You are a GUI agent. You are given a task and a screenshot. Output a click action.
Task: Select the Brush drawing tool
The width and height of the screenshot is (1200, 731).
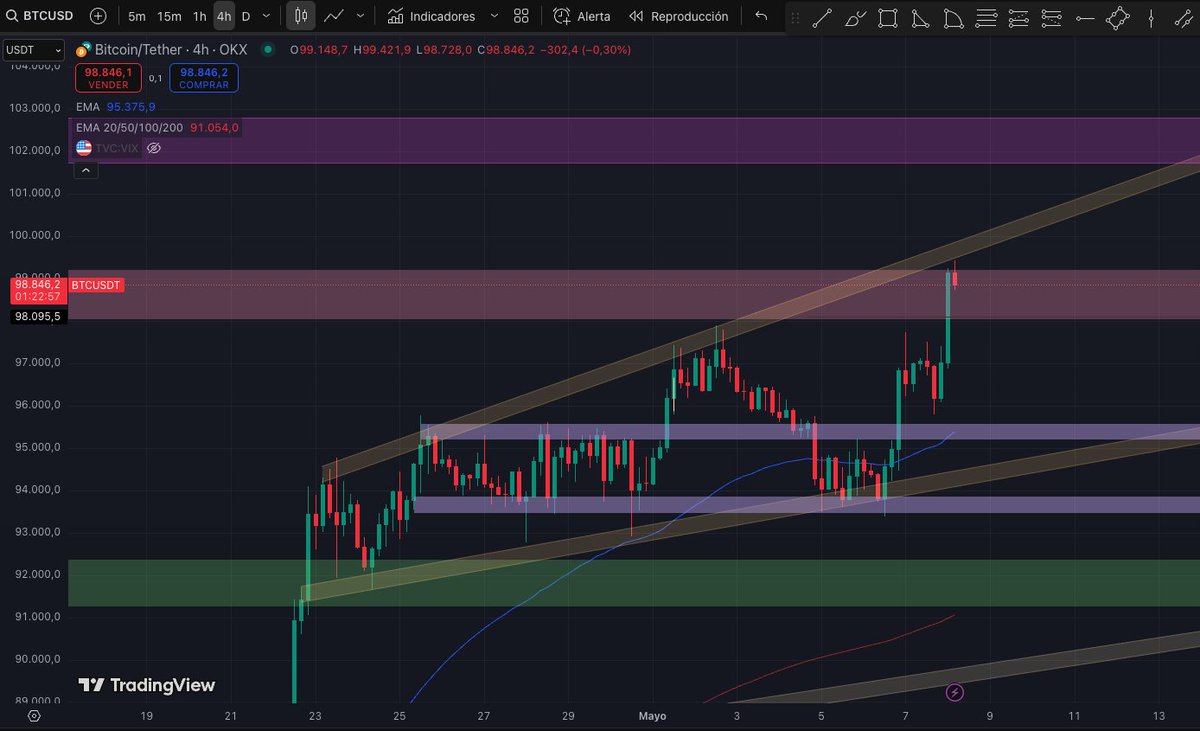point(855,17)
